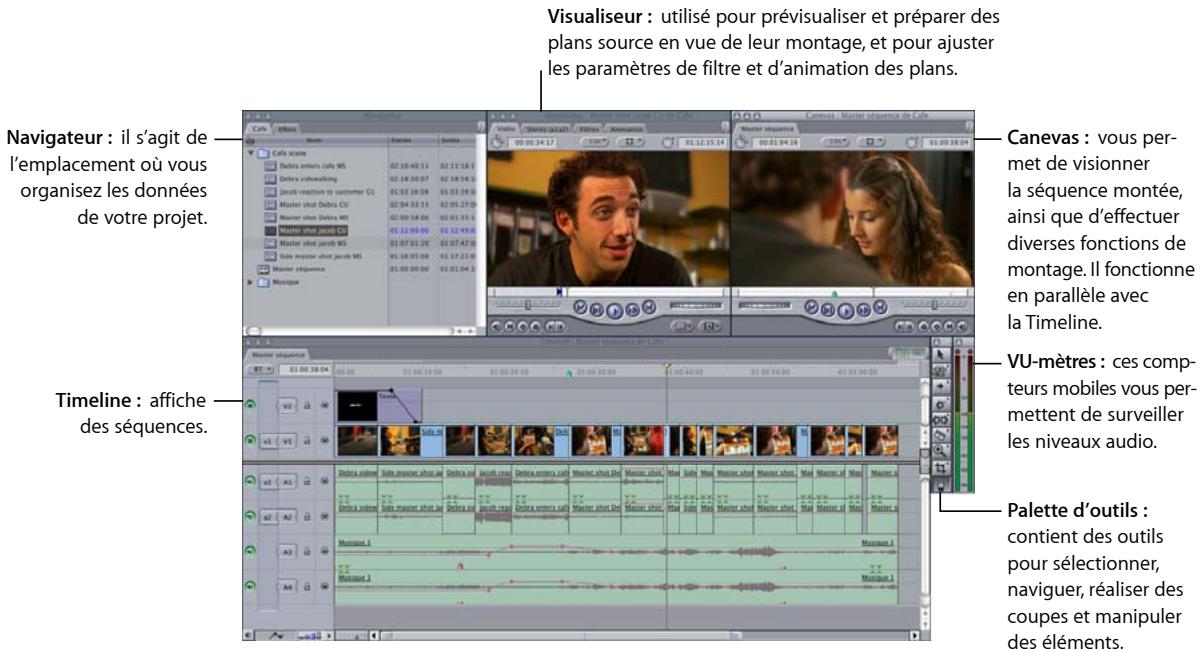Collapse the Cafe scene bin triangle
Screen dimensions: 1201x651
click(x=250, y=152)
